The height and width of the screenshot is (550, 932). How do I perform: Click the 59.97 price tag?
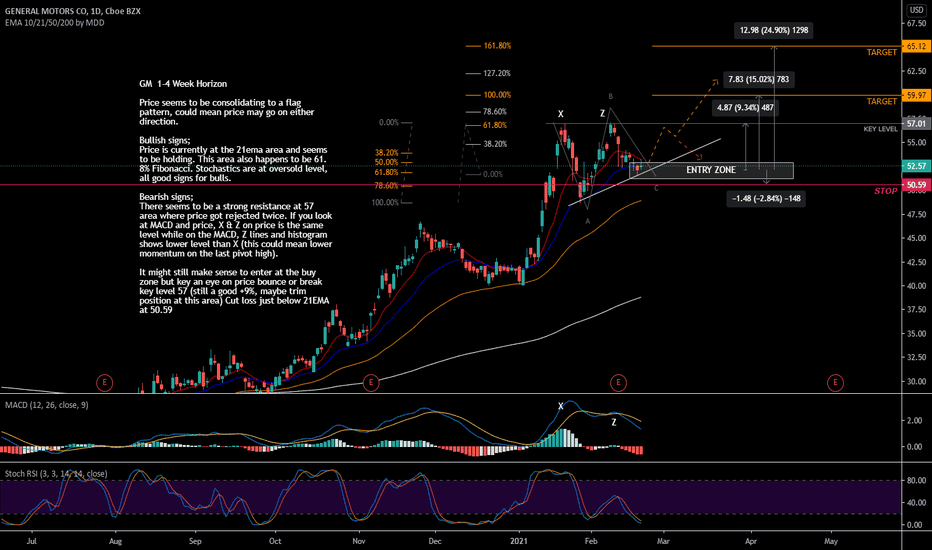point(916,95)
